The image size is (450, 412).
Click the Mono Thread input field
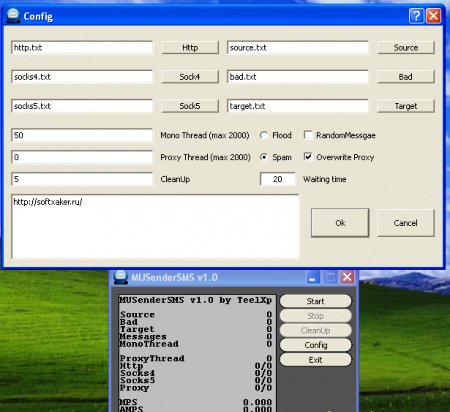point(82,135)
